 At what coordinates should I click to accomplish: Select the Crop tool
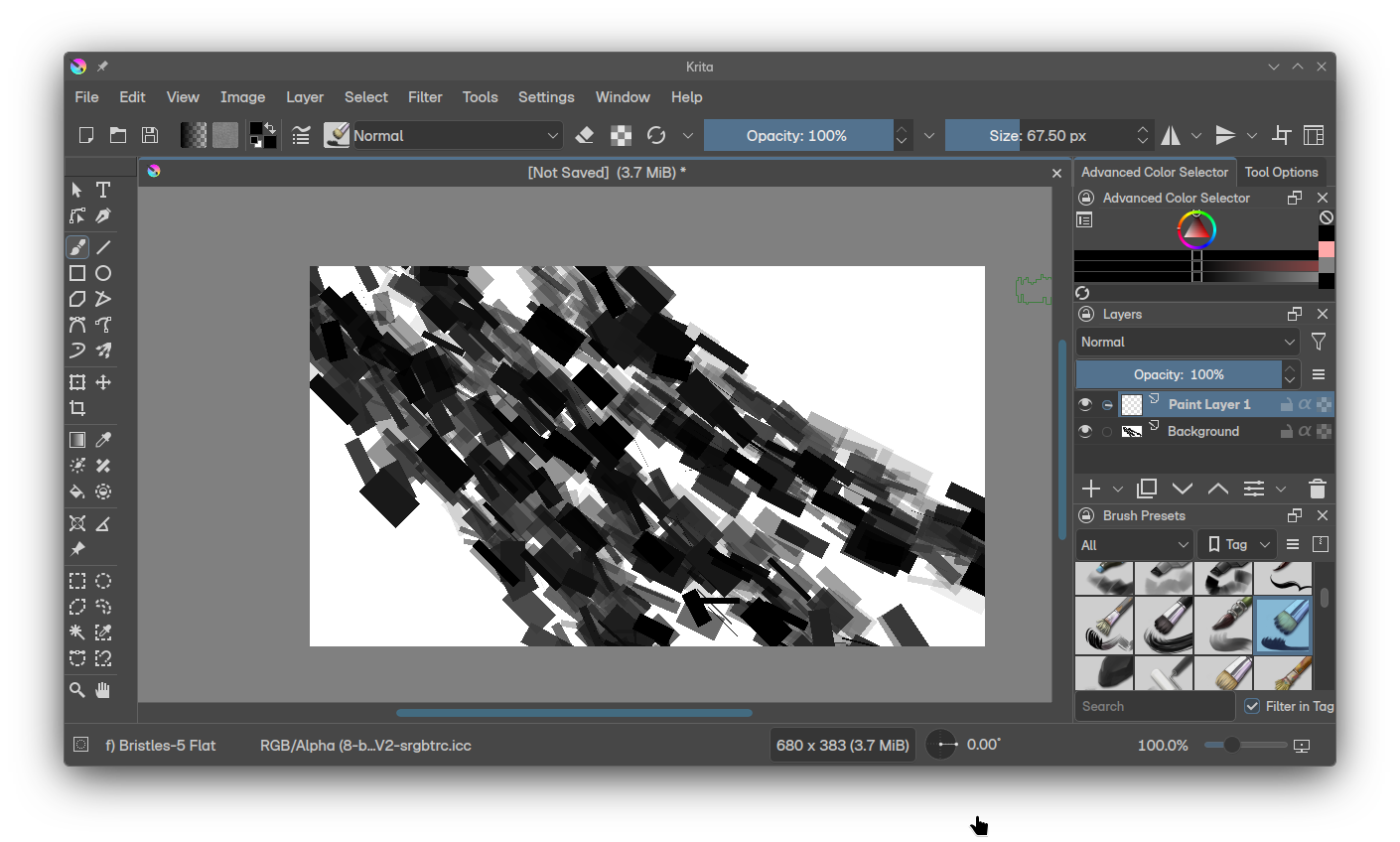pos(77,408)
